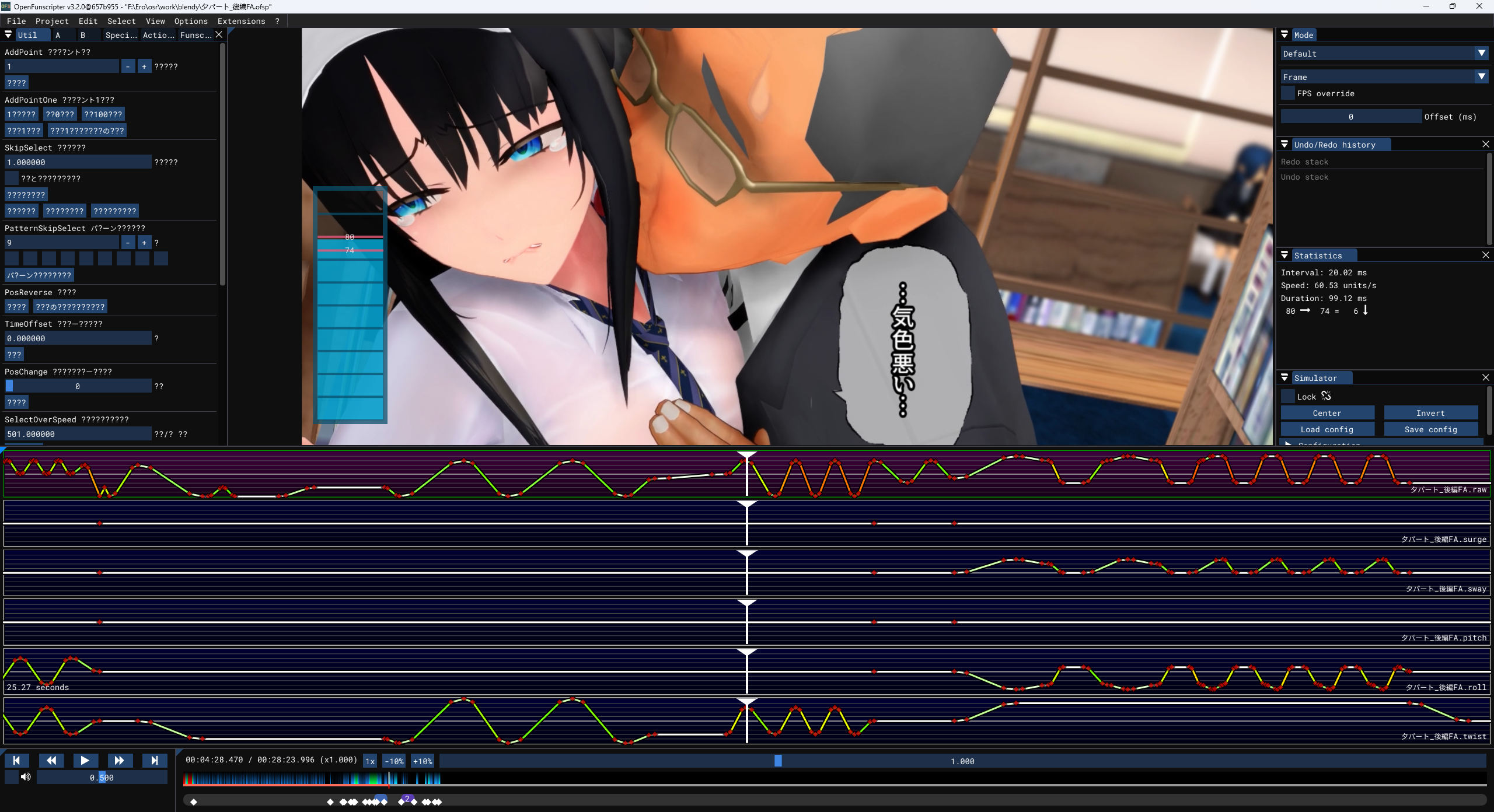This screenshot has width=1494, height=812.
Task: Close the Simulator panel
Action: [1486, 377]
